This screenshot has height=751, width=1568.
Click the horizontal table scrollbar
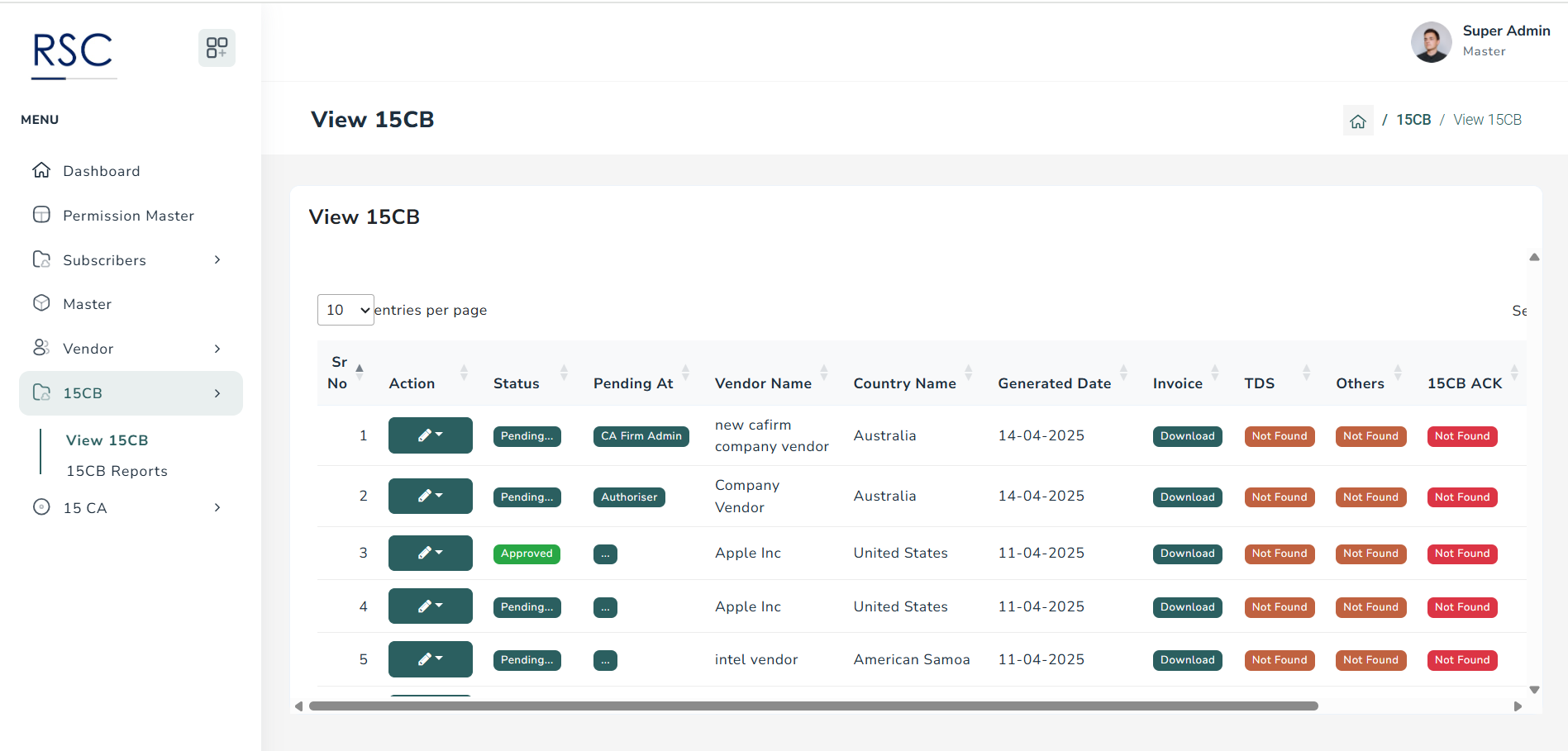pyautogui.click(x=813, y=706)
